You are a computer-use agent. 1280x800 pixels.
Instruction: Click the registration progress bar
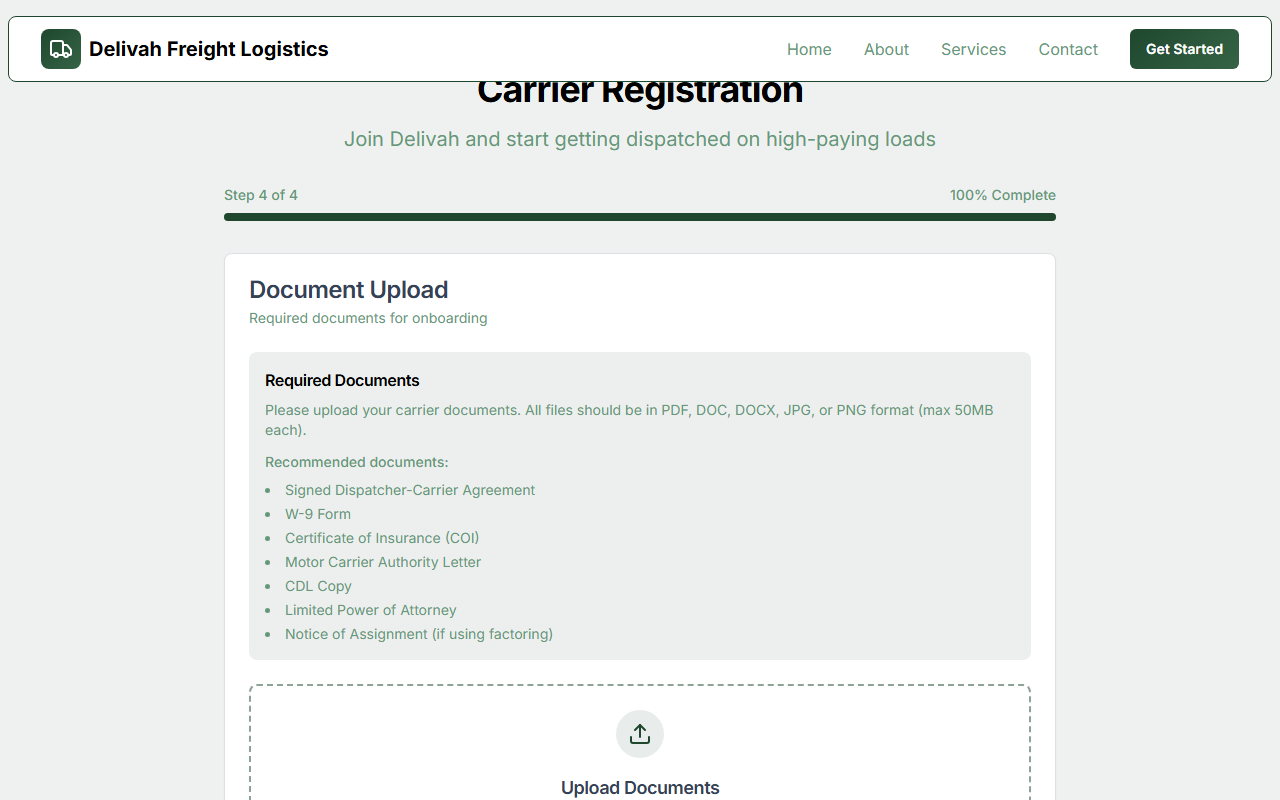coord(640,217)
